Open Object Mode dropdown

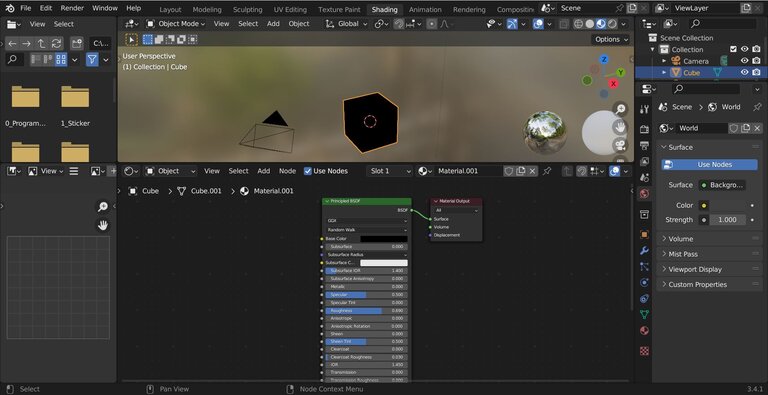coord(176,24)
